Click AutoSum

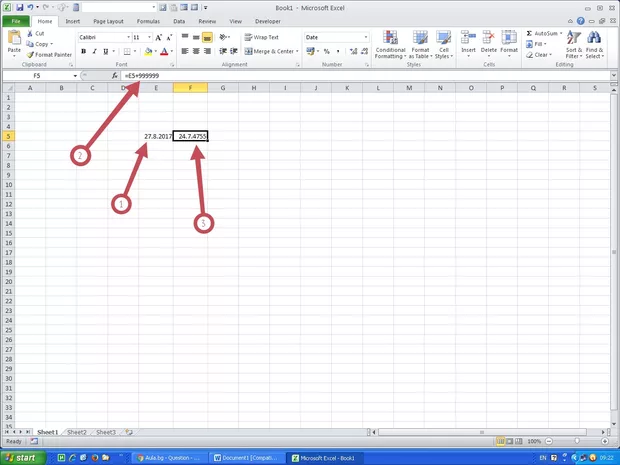[x=543, y=34]
